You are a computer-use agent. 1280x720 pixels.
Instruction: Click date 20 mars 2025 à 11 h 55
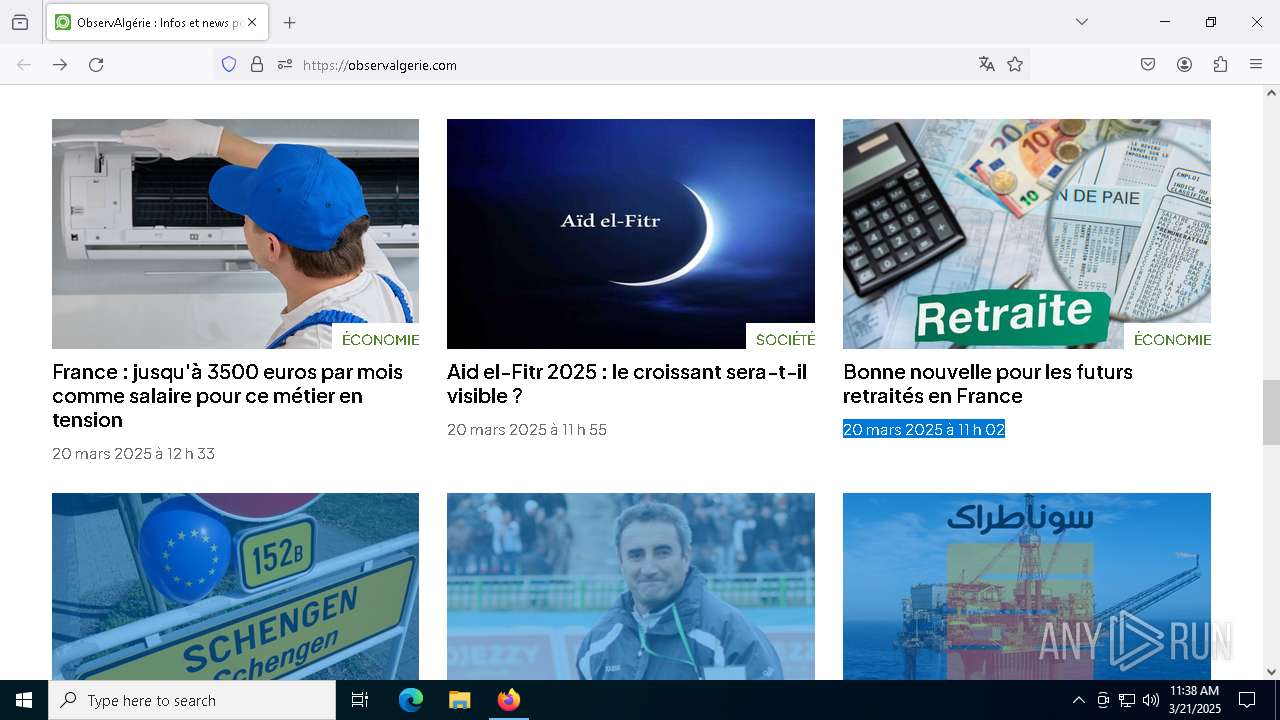pos(527,429)
